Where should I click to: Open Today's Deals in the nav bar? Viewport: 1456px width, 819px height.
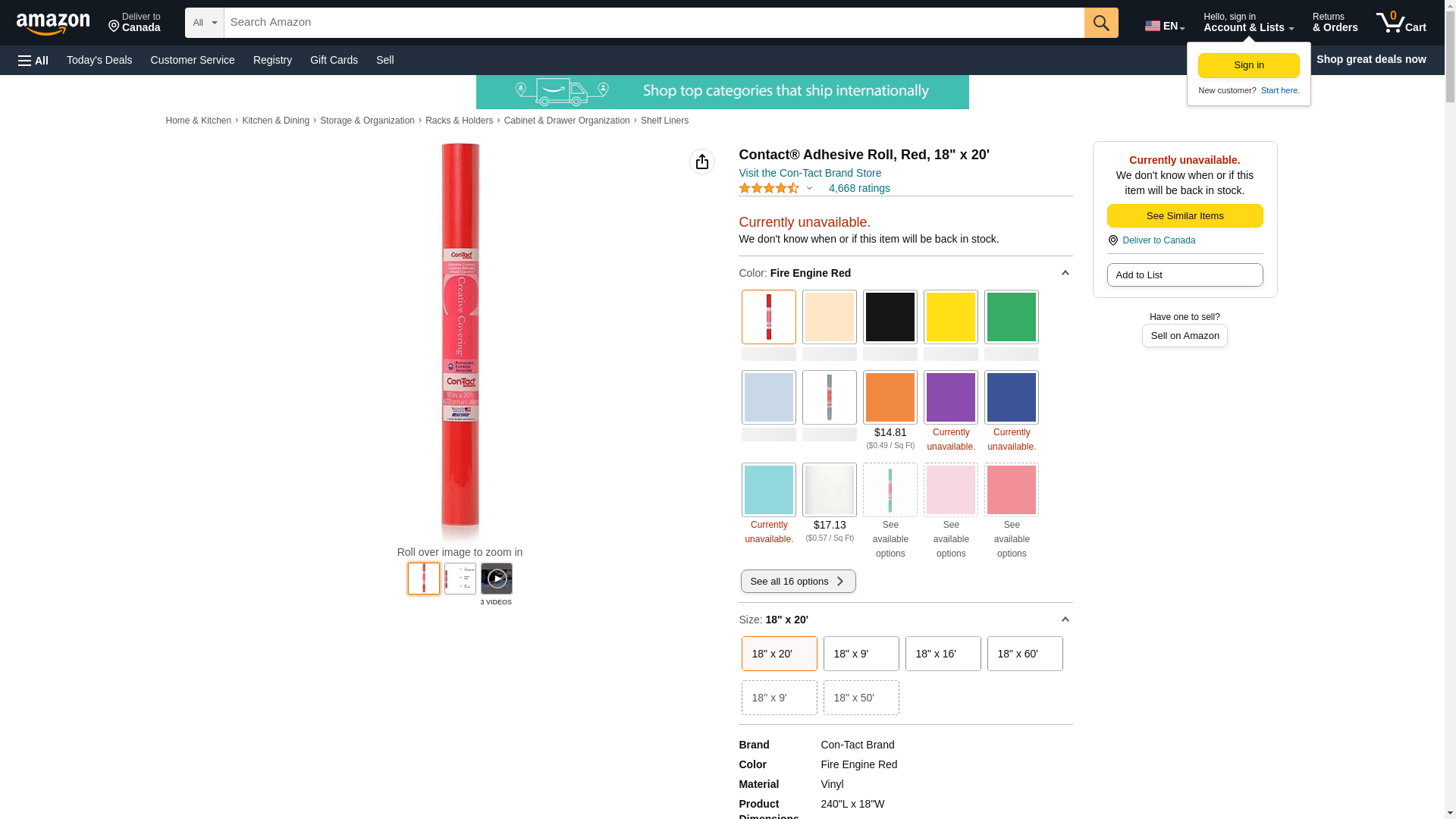[x=99, y=60]
